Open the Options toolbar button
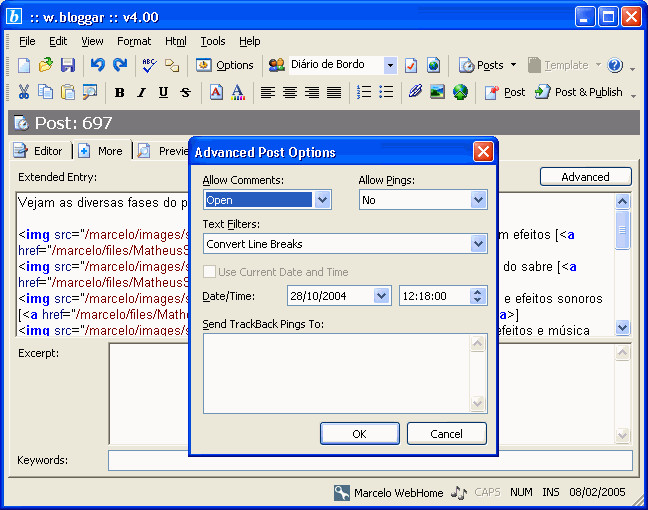Viewport: 648px width, 510px height. (224, 65)
